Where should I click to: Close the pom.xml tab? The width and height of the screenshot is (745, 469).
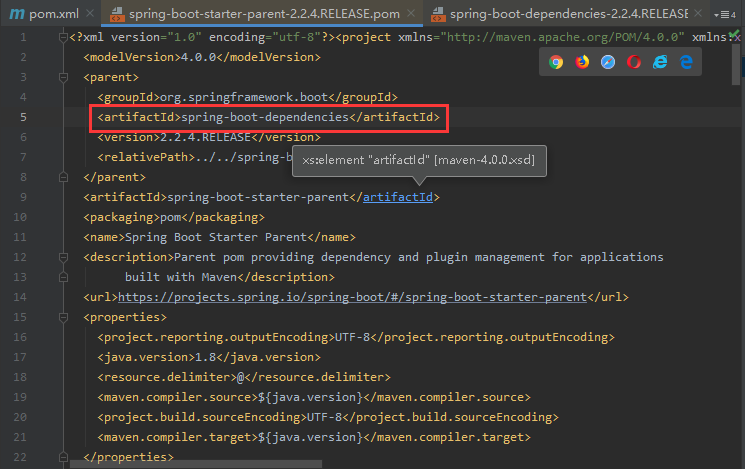click(90, 13)
